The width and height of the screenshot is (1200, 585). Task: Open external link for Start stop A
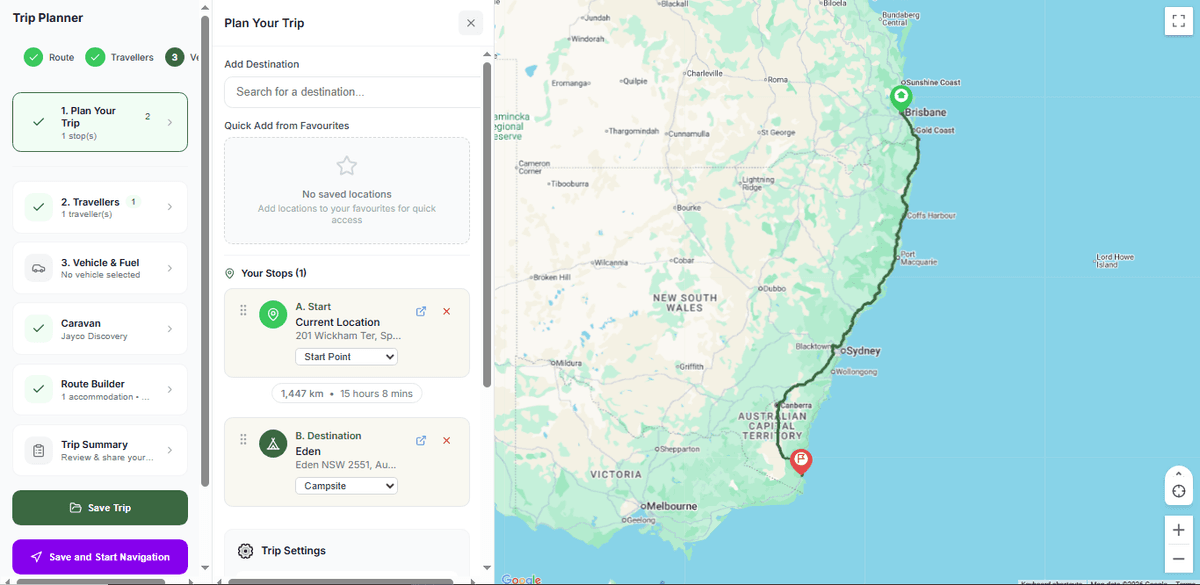coord(421,311)
